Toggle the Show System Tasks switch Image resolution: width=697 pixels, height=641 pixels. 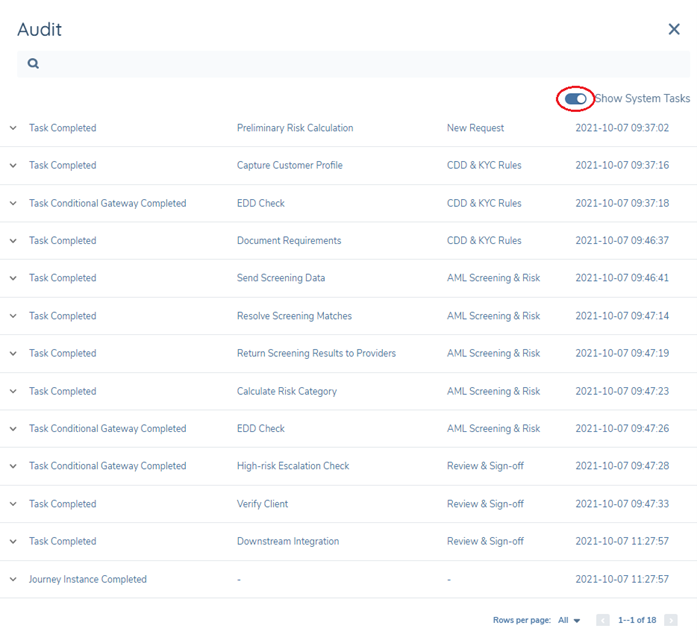click(x=575, y=99)
